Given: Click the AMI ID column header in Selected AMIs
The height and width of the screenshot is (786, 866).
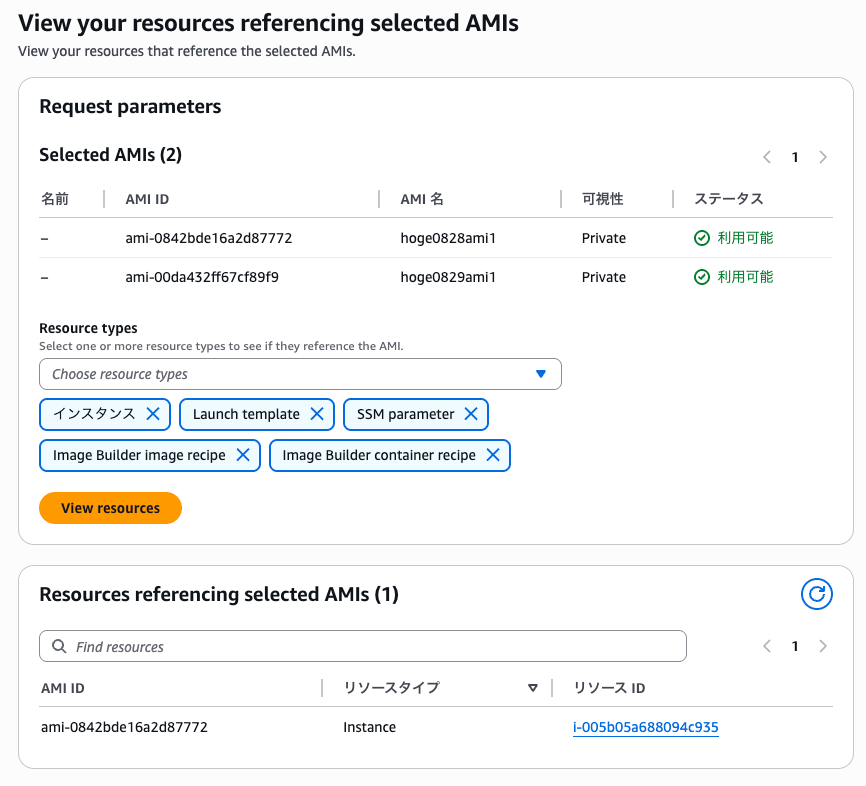Looking at the screenshot, I should [147, 199].
